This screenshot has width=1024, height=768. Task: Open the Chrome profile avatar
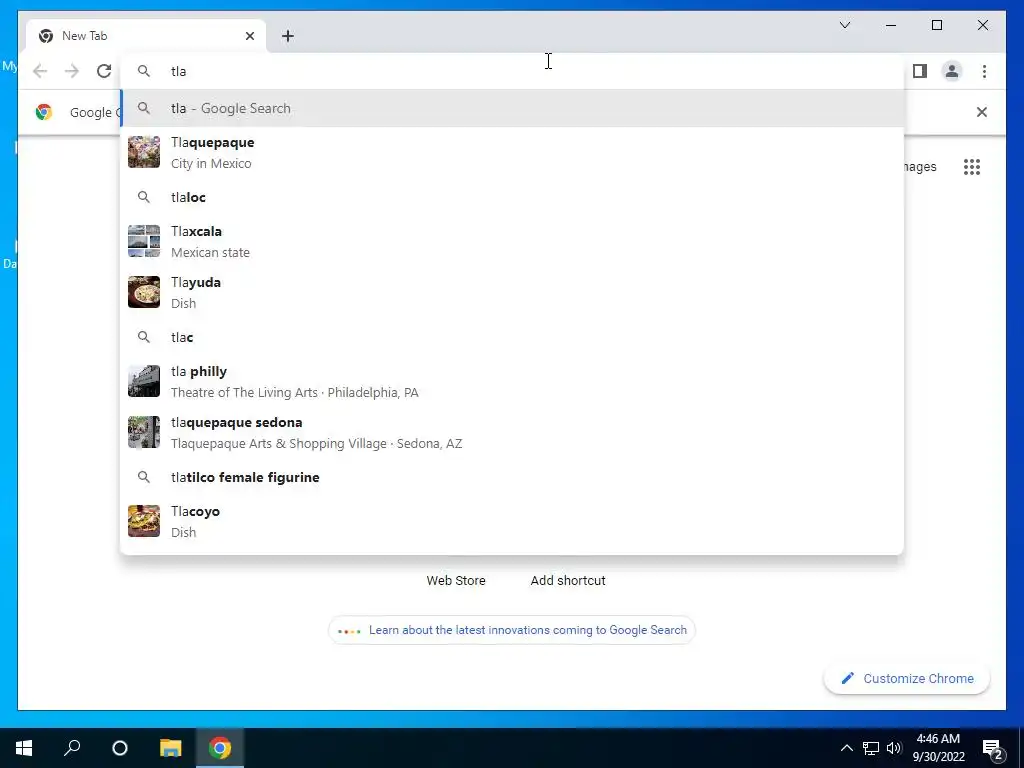pyautogui.click(x=952, y=71)
